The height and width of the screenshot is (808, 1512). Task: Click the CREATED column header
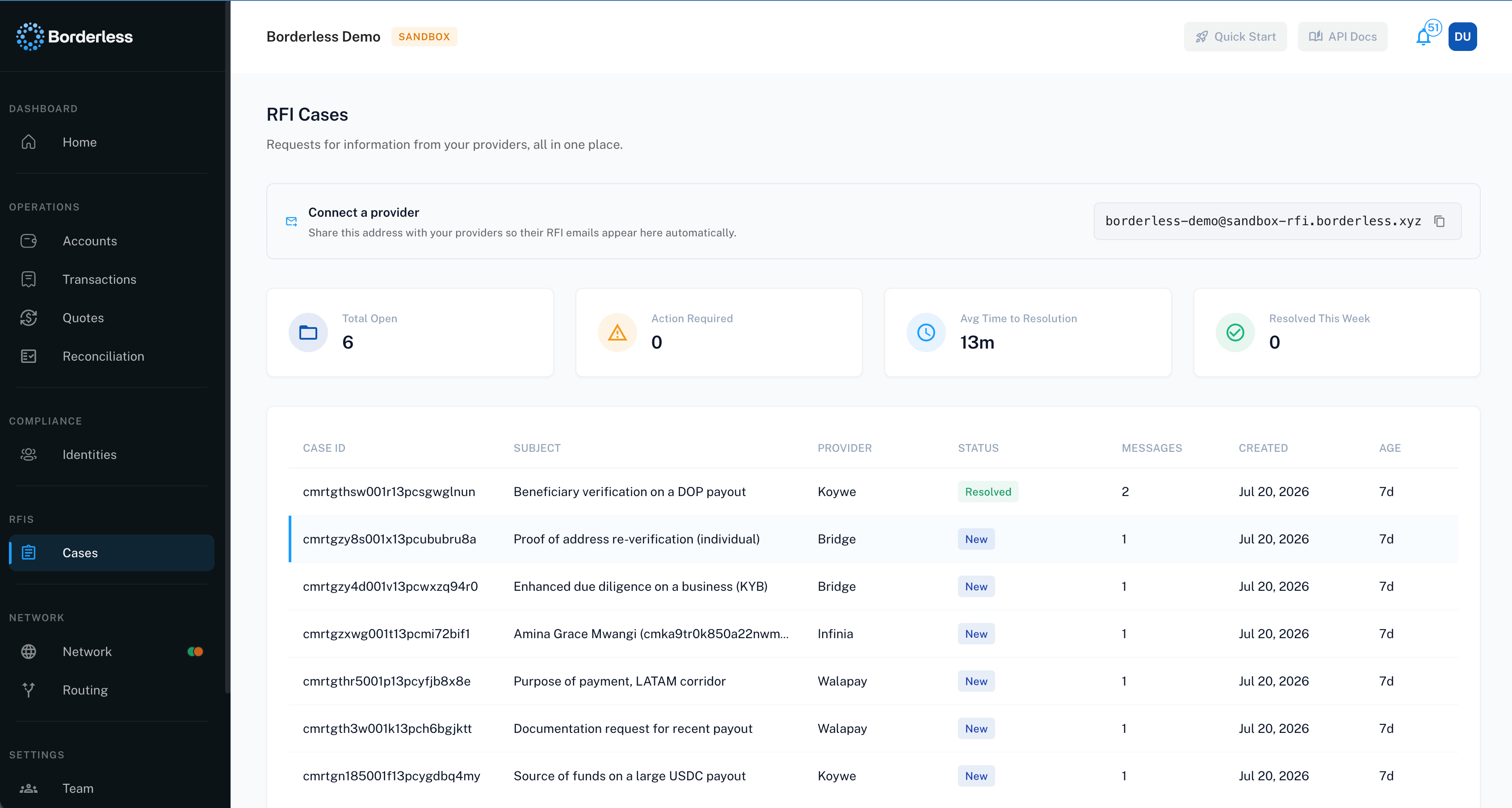(1263, 448)
